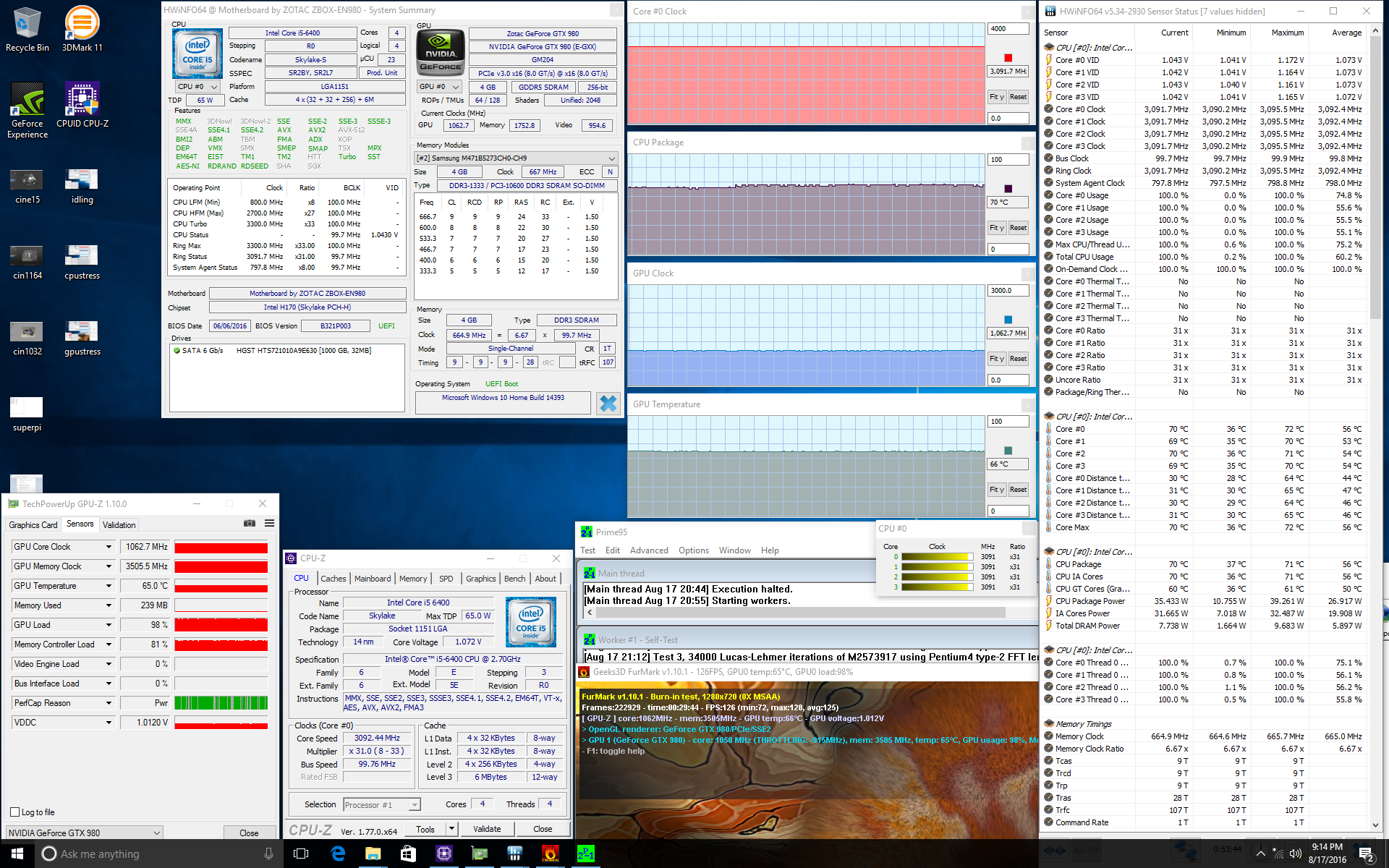Click Reset on the Core #0 Clock graph
Image resolution: width=1389 pixels, height=868 pixels.
[1018, 97]
